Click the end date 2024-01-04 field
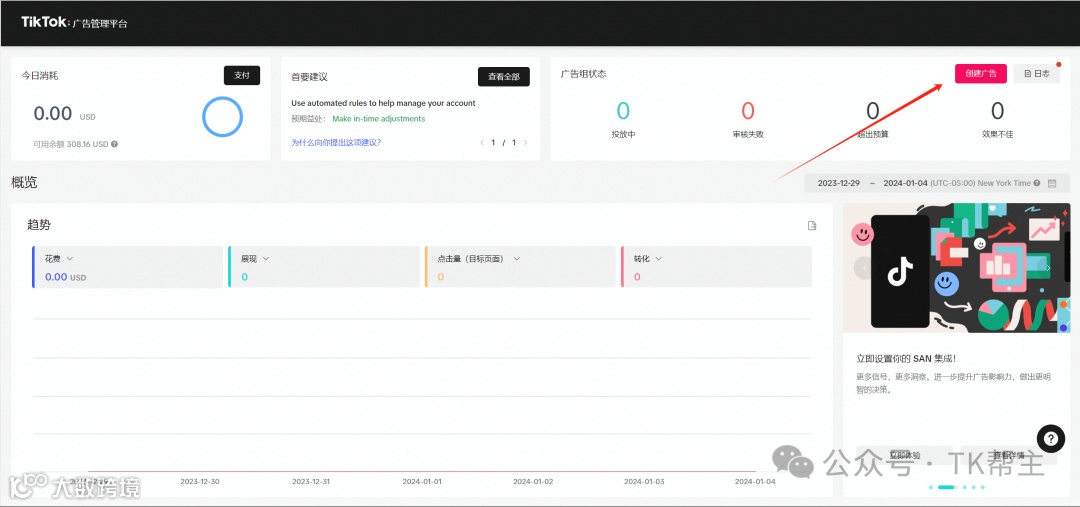This screenshot has height=507, width=1080. 905,183
